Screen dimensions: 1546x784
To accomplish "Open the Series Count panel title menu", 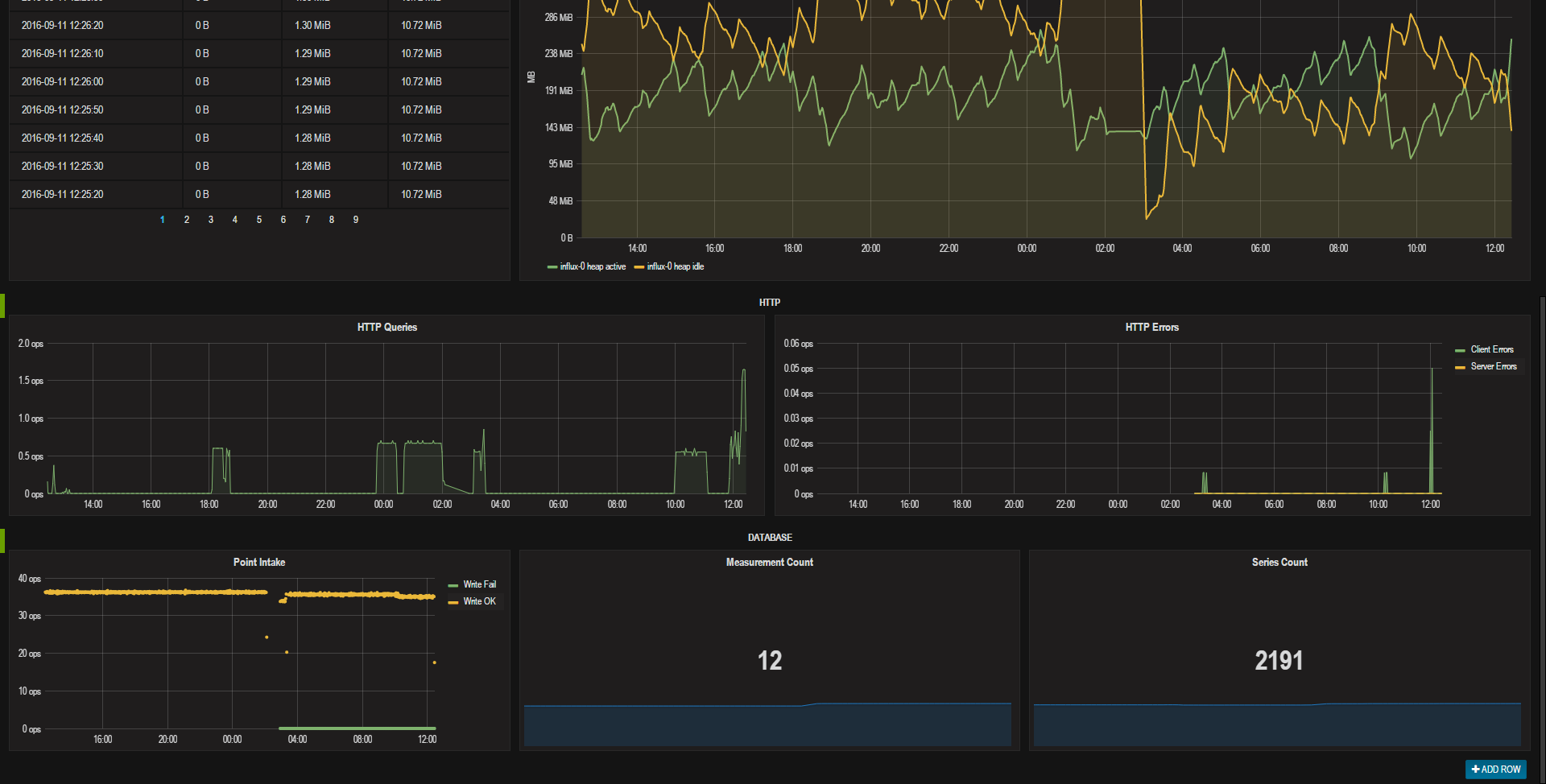I will pos(1279,562).
